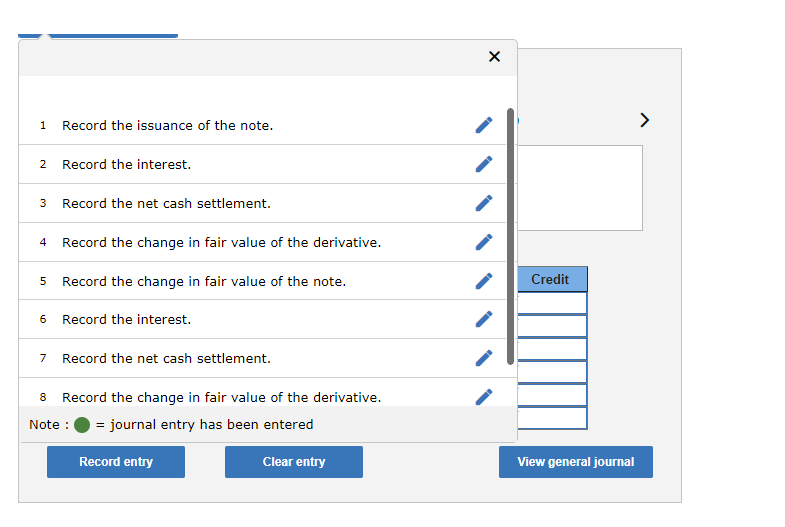785x527 pixels.
Task: Click pencil icon for entry 7 net cash settlement
Action: pyautogui.click(x=484, y=358)
